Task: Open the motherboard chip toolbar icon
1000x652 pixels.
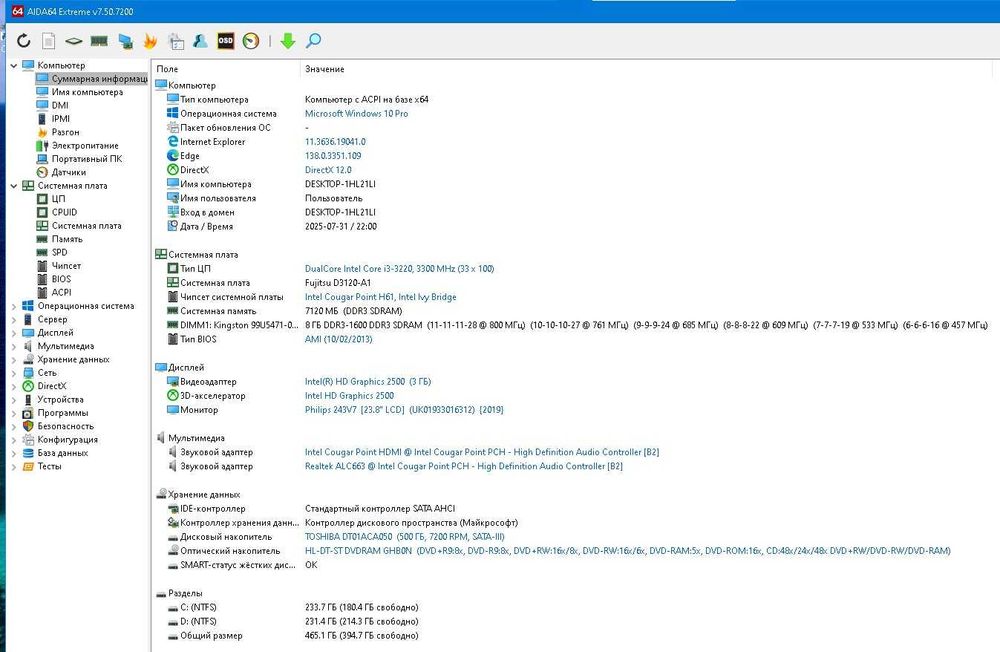Action: (73, 41)
